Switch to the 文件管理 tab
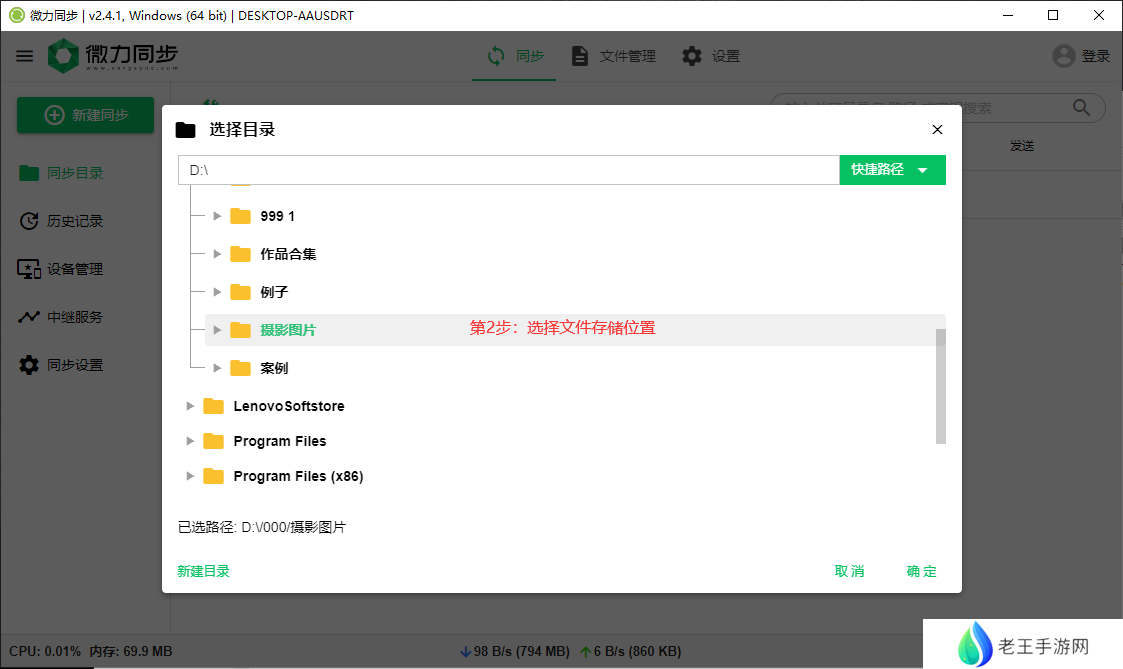The image size is (1123, 669). point(613,56)
